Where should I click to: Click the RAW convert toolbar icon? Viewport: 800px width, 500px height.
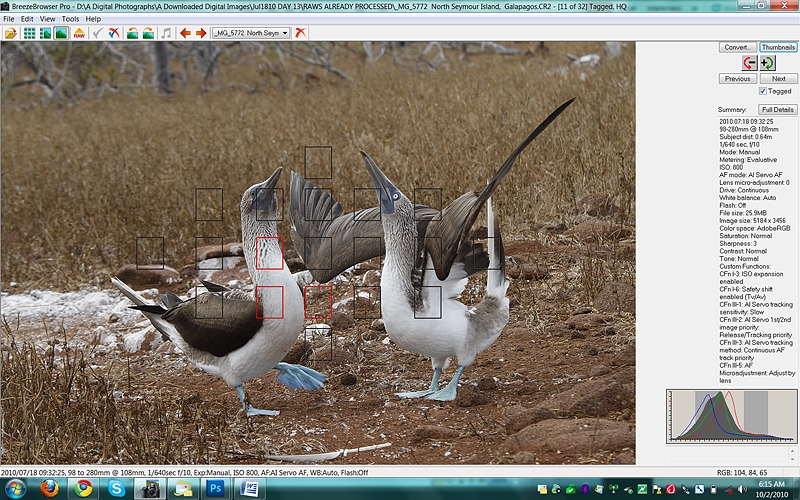point(79,33)
